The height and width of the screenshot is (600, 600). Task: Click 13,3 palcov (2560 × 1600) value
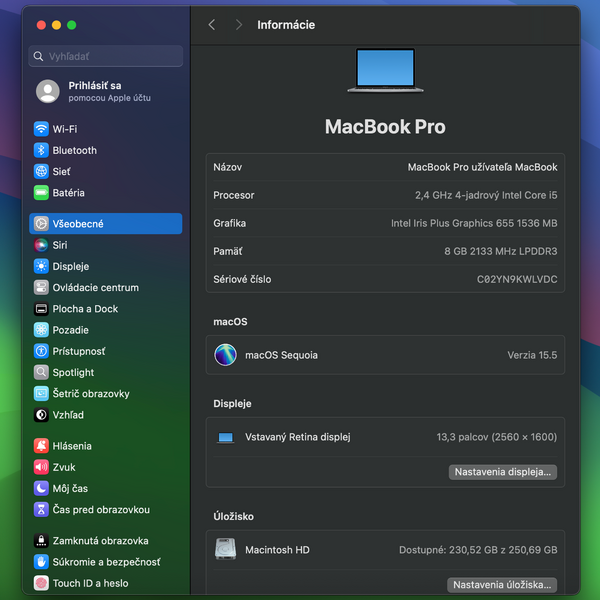(497, 437)
